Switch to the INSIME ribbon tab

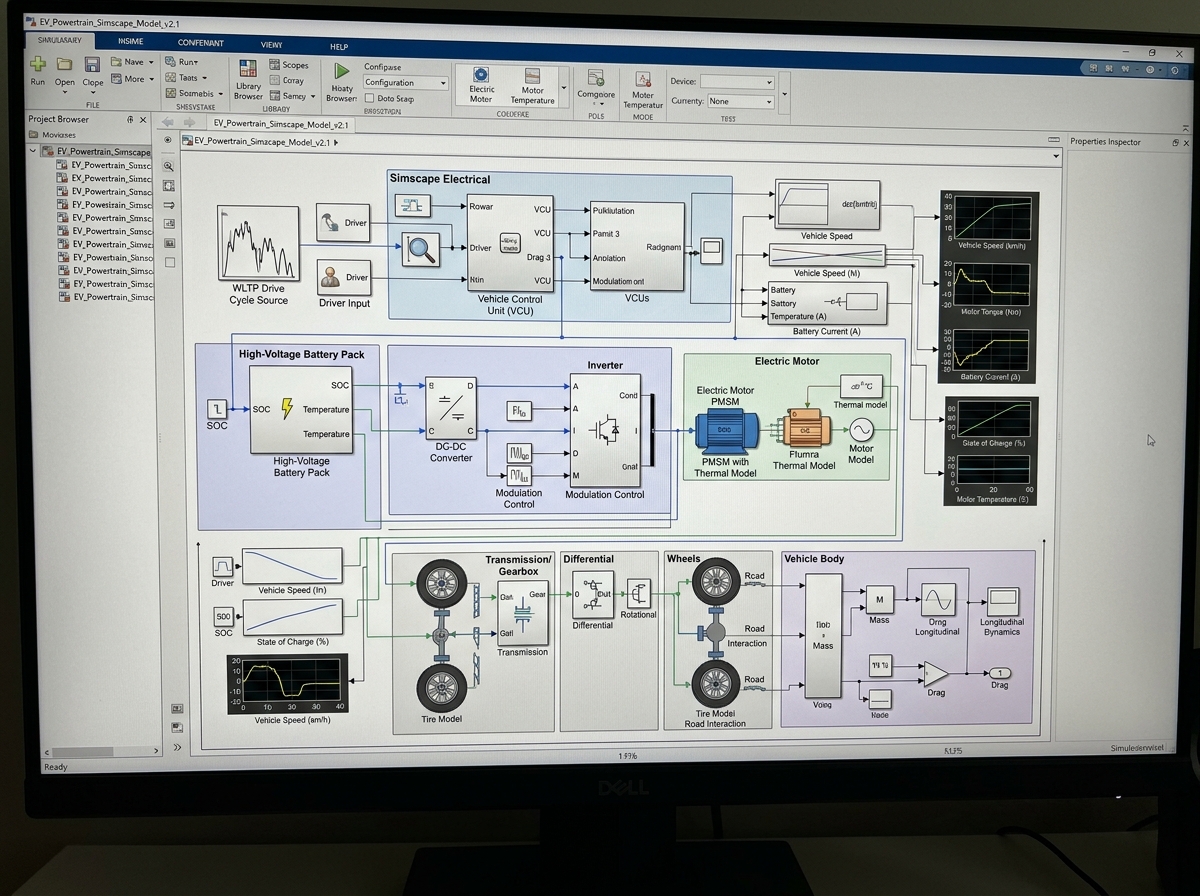130,41
